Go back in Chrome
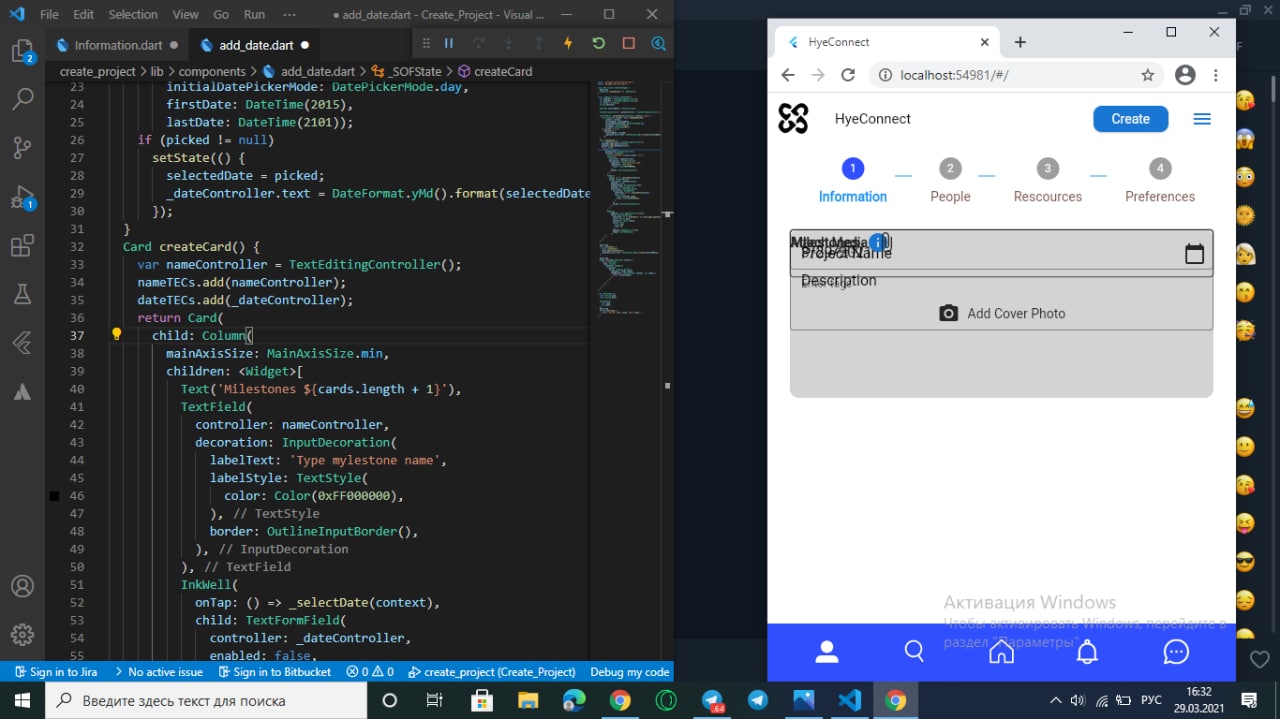Viewport: 1280px width, 719px height. pos(788,75)
